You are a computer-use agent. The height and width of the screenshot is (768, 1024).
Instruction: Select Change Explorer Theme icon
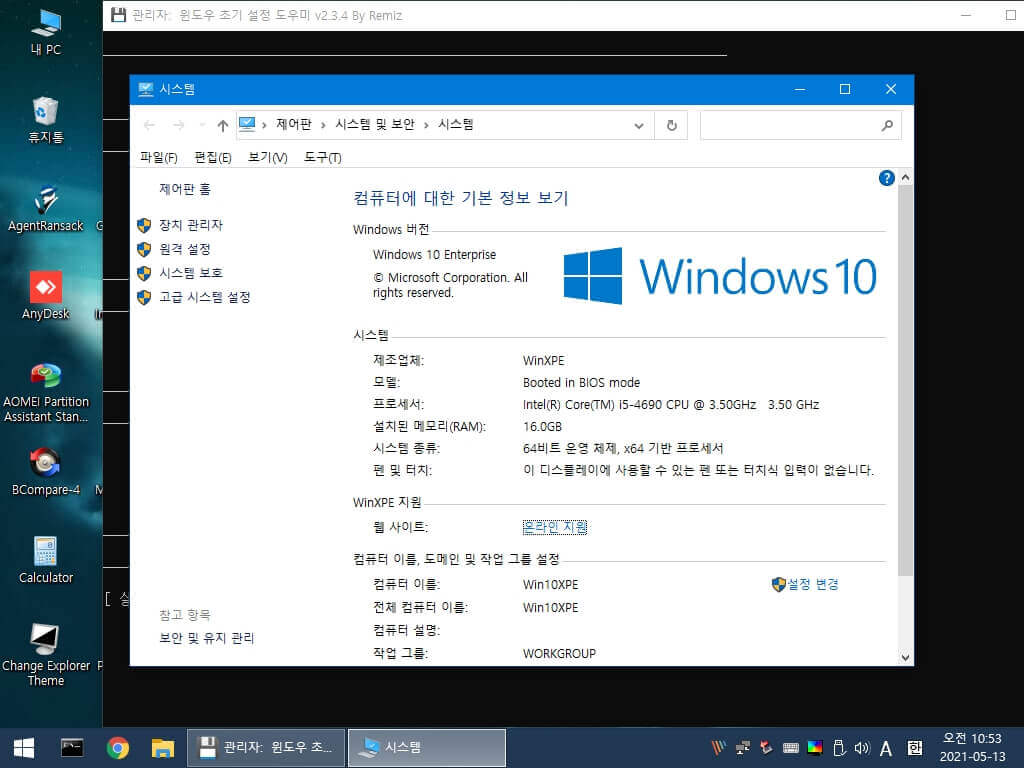[x=46, y=654]
